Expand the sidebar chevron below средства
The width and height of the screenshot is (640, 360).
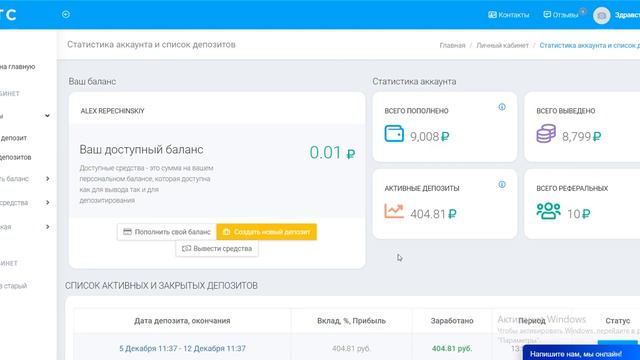(47, 227)
